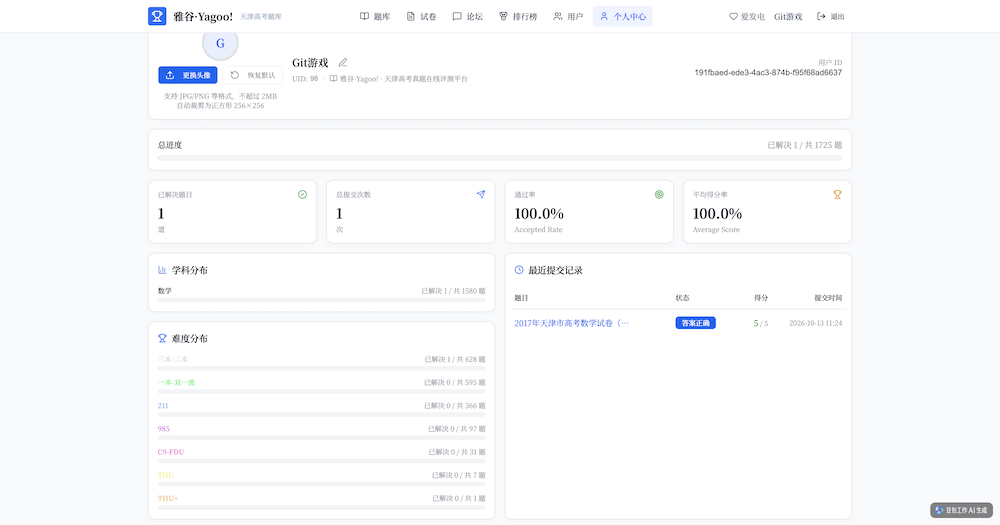
Task: Click the paper plane icon in 总提交次数 card
Action: (481, 195)
